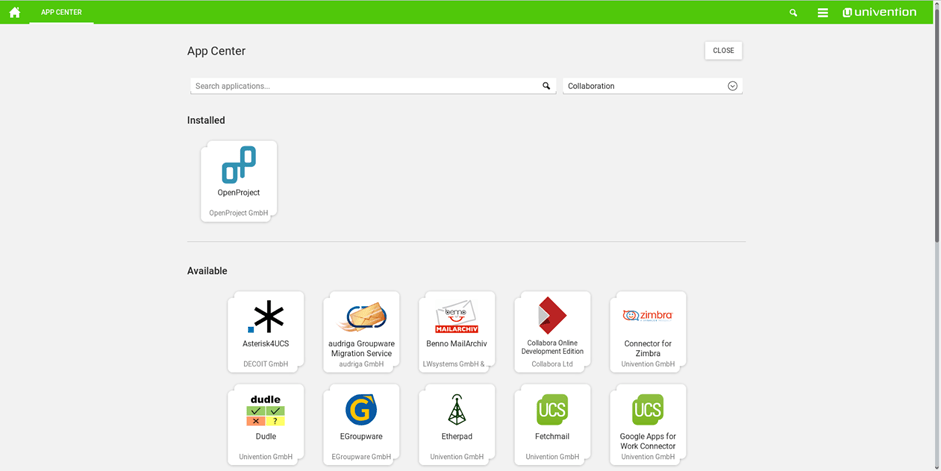Switch to the App Center tab
Screen dimensions: 941x471
tap(61, 12)
